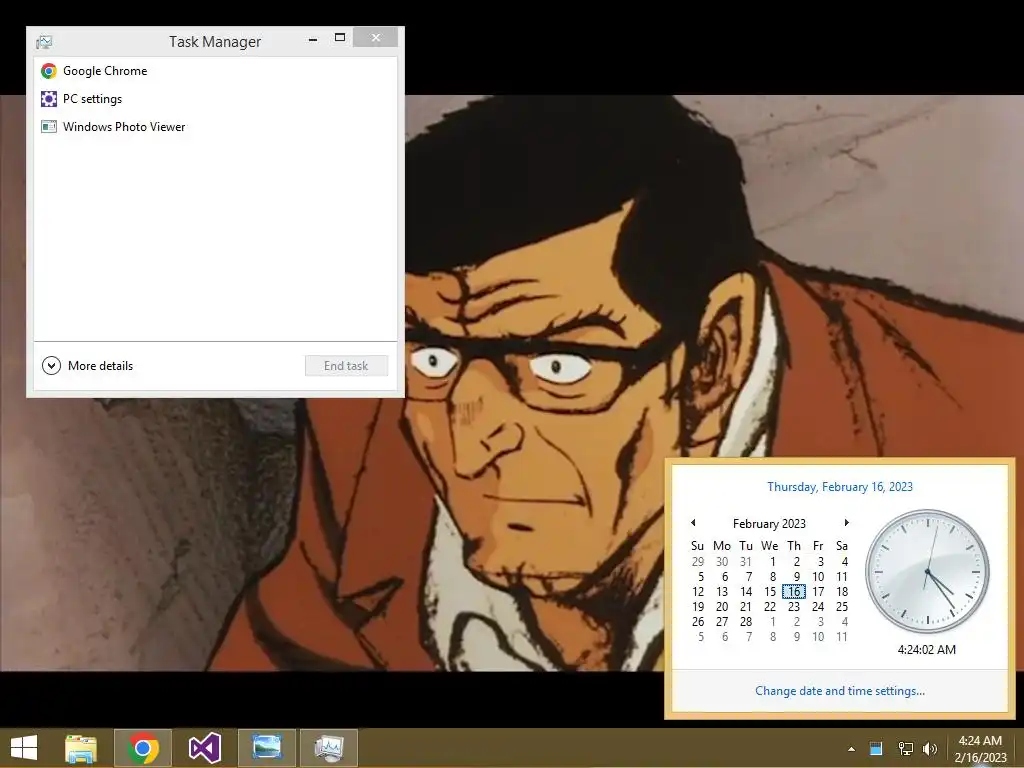Select Google Chrome in Task Manager list
The width and height of the screenshot is (1024, 768).
click(x=215, y=71)
